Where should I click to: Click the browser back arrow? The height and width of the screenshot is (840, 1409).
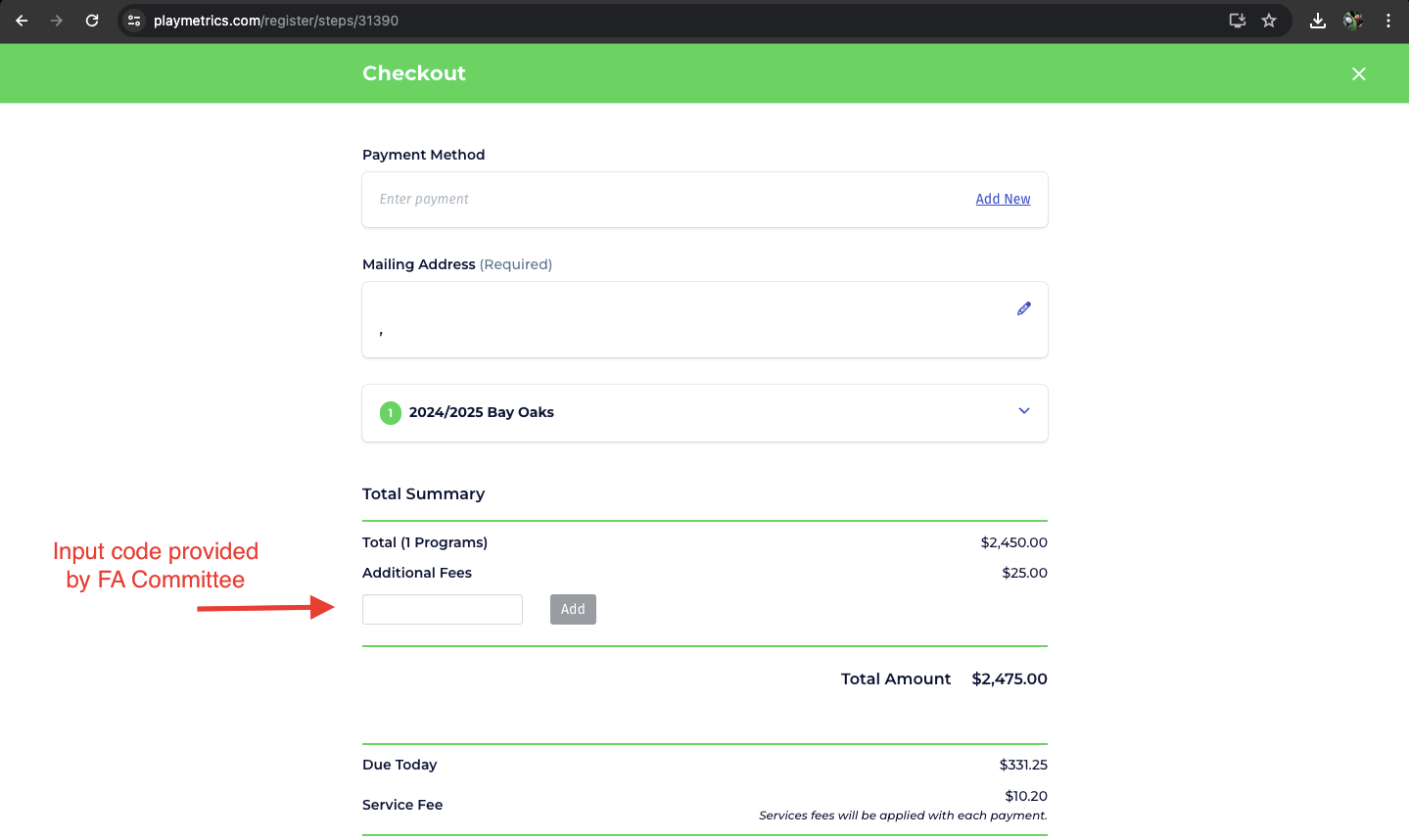click(x=22, y=21)
